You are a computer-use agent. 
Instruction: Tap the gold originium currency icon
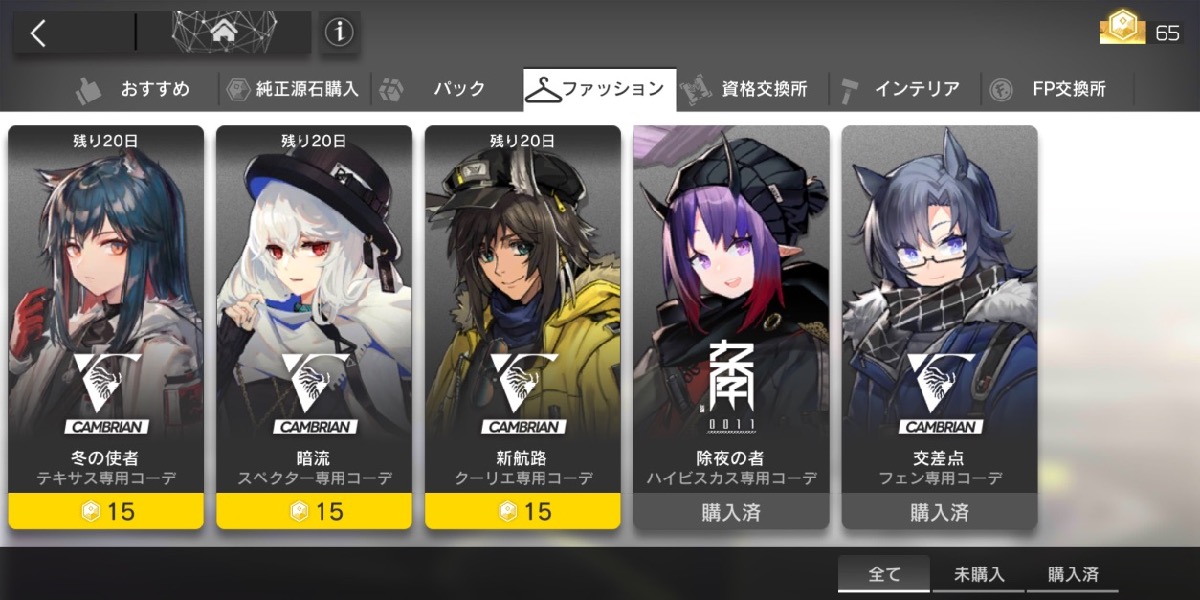click(x=1123, y=31)
